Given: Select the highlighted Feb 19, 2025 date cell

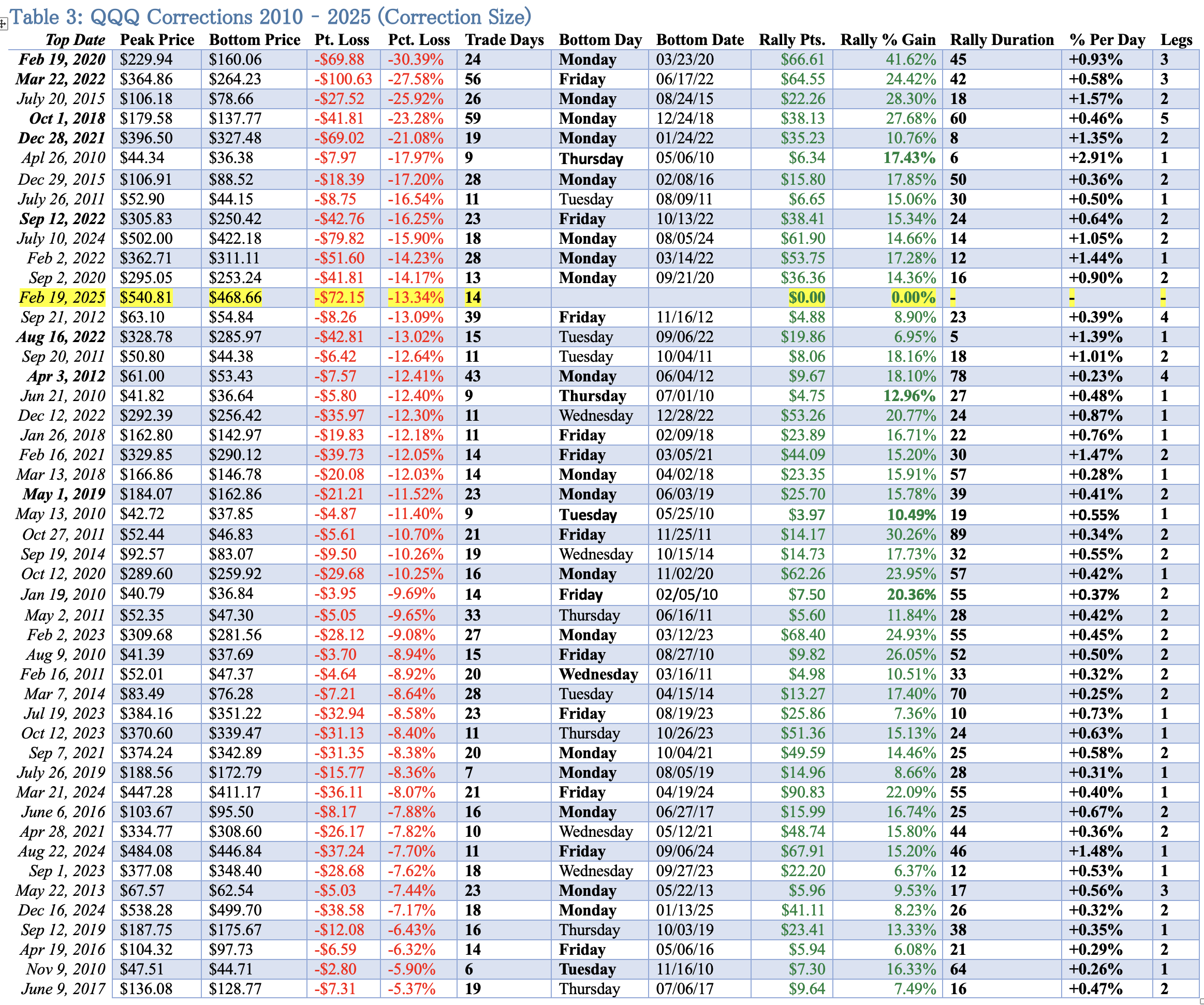Looking at the screenshot, I should (62, 298).
